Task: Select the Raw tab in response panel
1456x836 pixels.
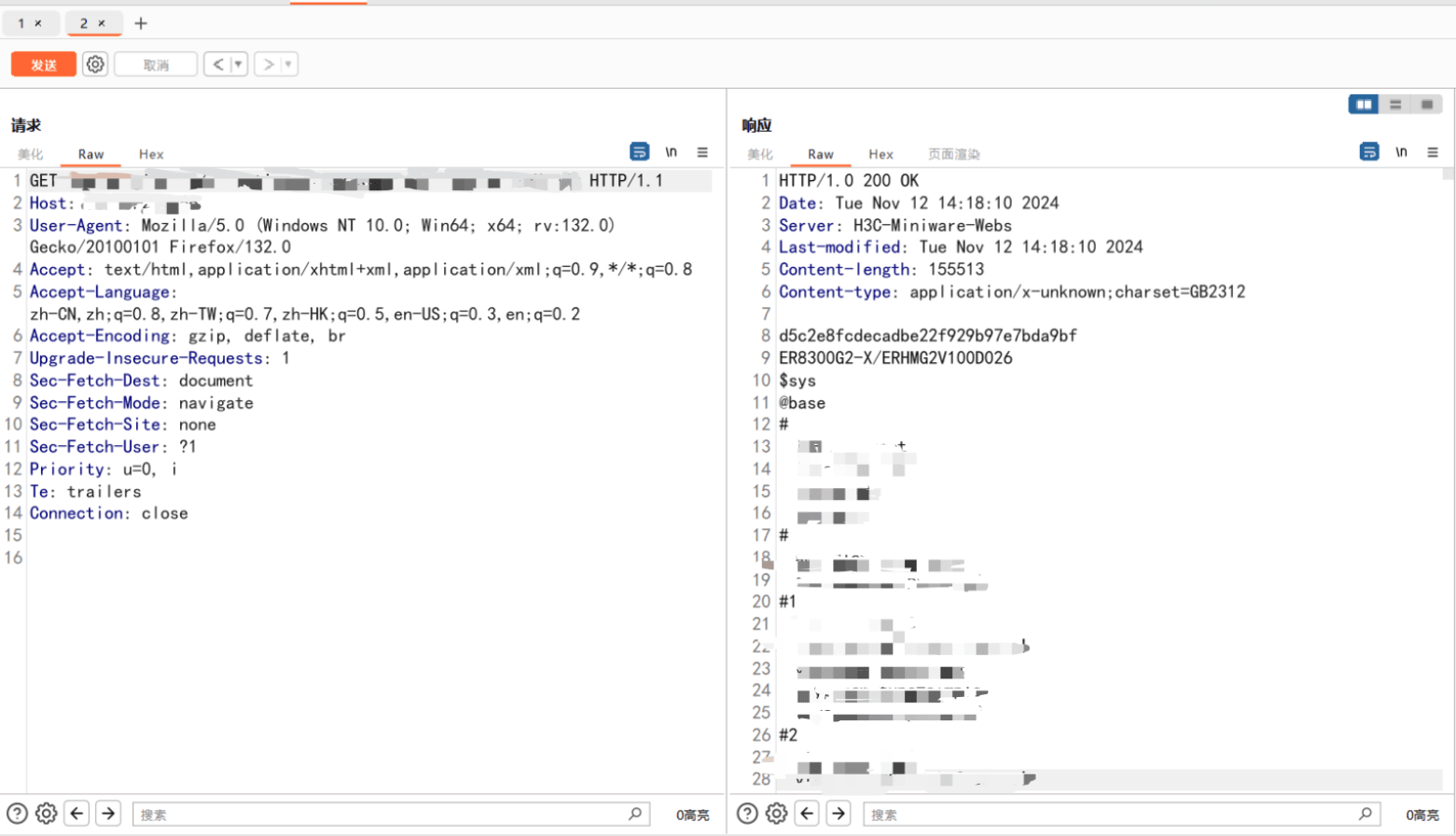Action: 821,154
